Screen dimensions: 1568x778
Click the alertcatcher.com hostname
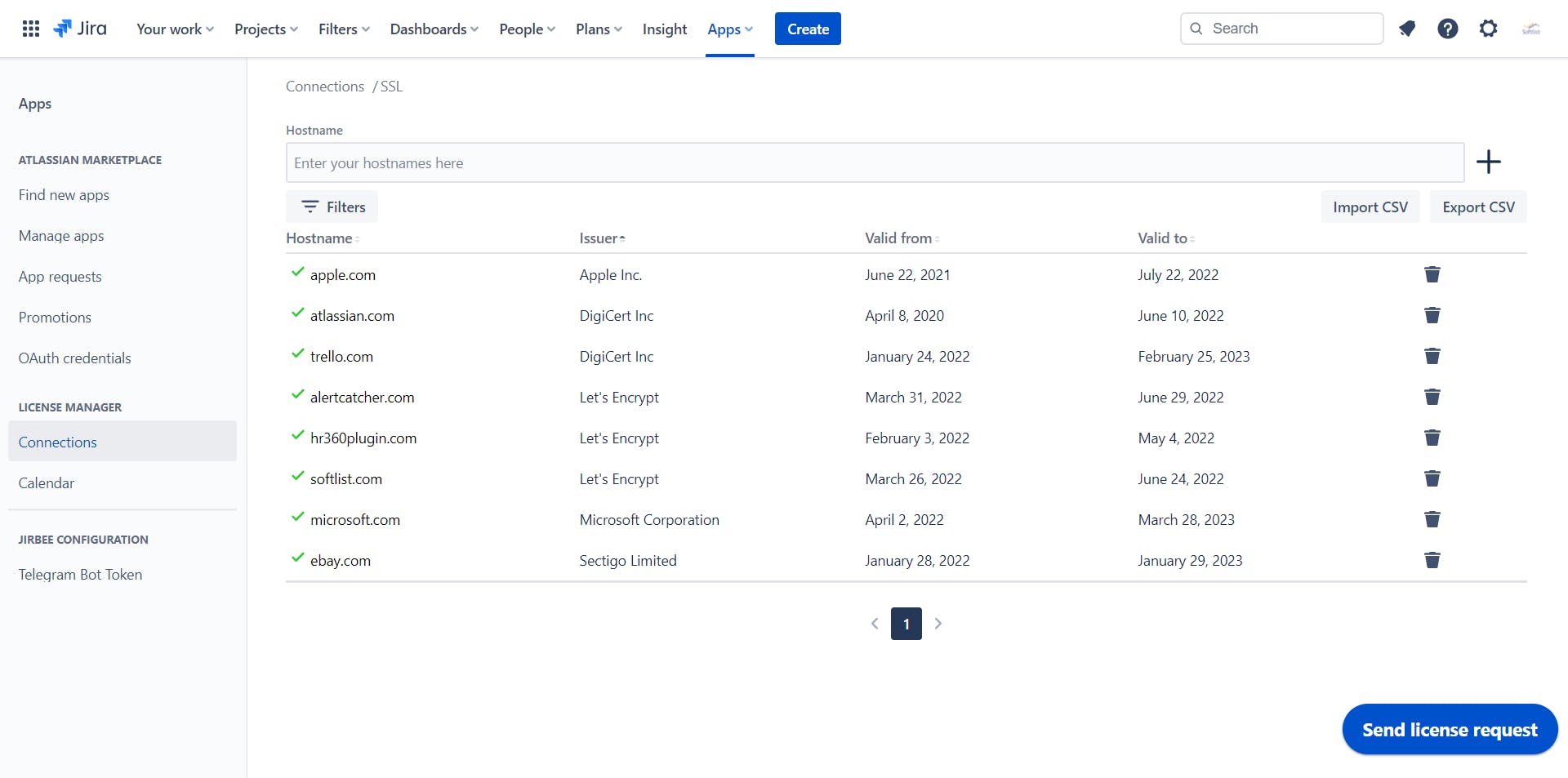pos(363,398)
